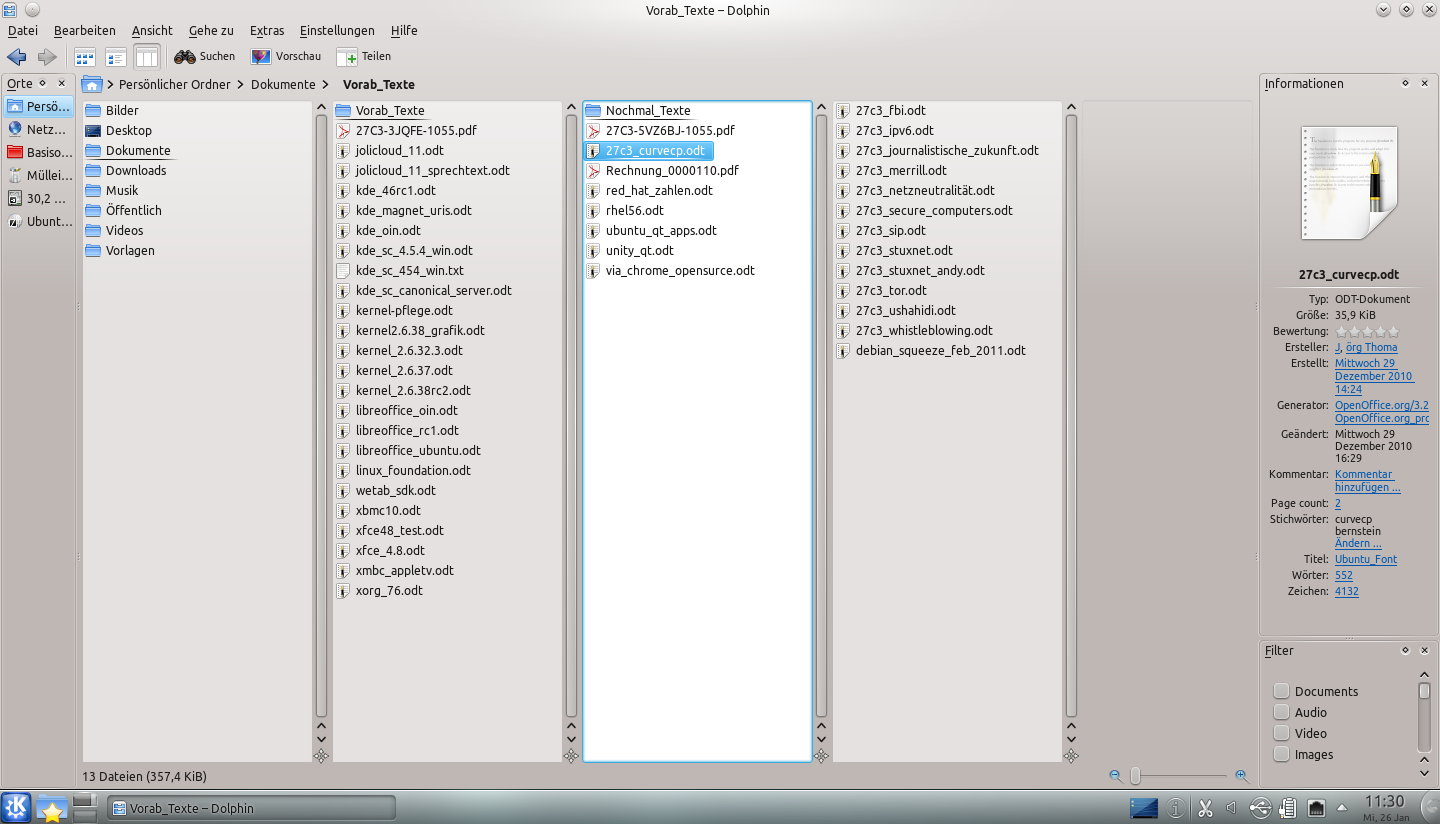1440x824 pixels.
Task: Open the Einstellungen menu
Action: (x=337, y=31)
